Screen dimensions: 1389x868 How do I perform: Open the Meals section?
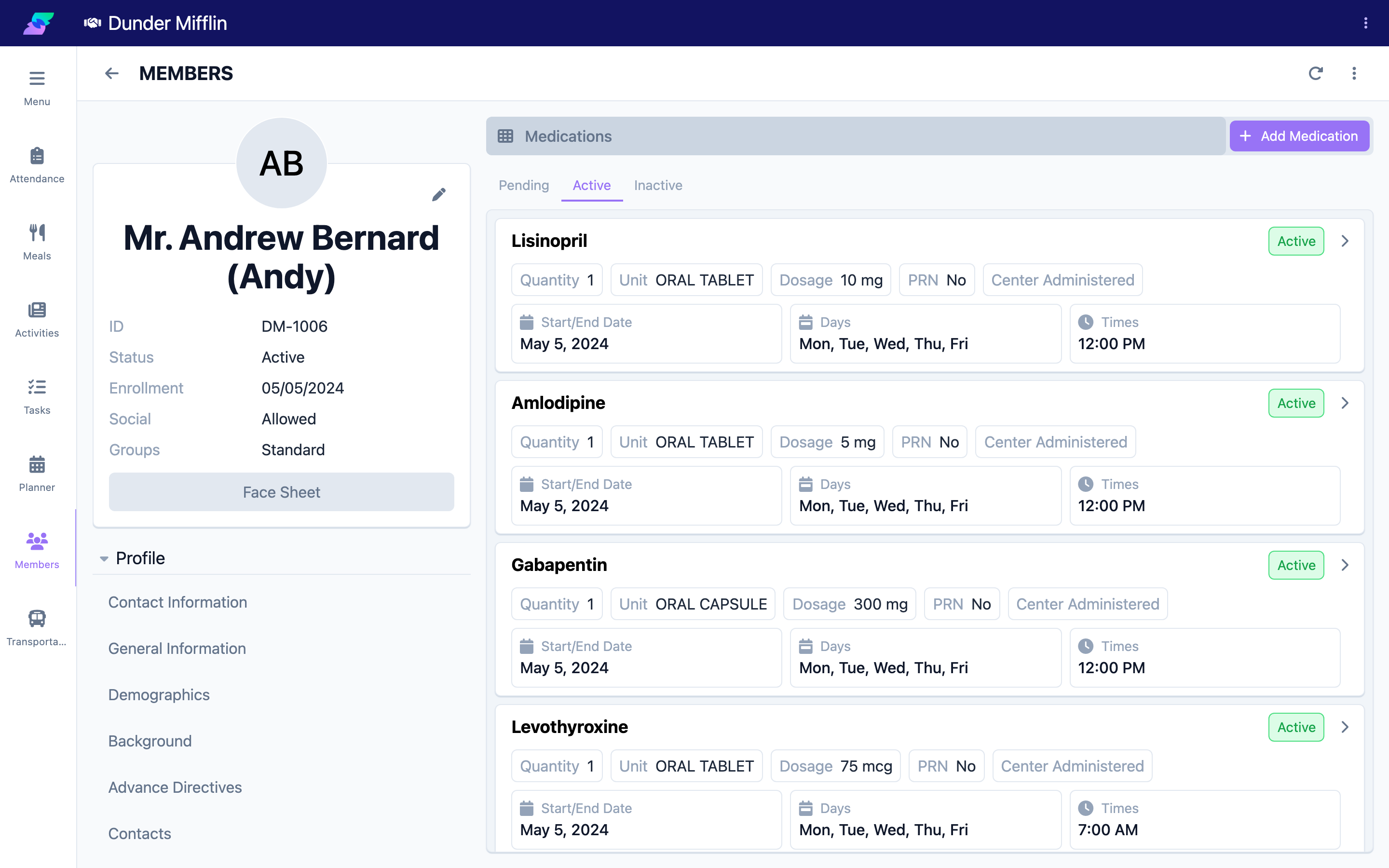pos(37,242)
